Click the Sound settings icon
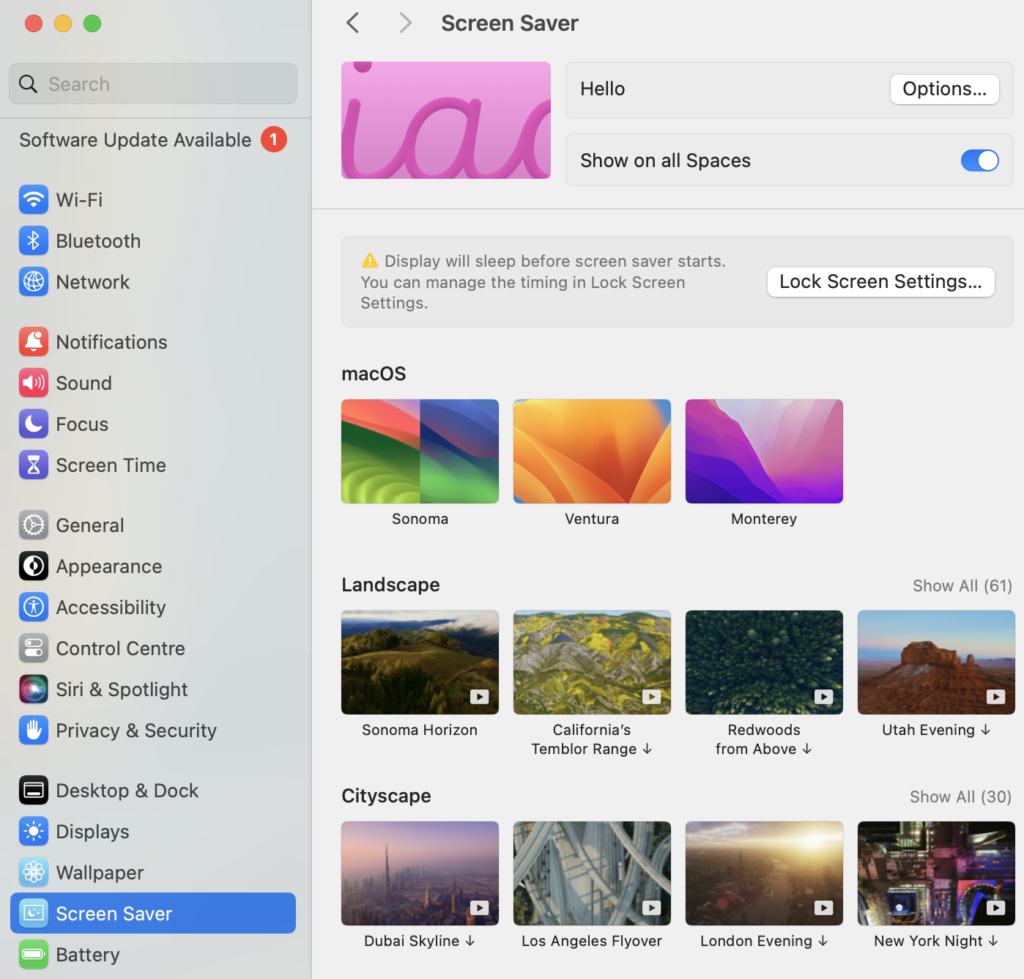This screenshot has width=1024, height=979. [32, 383]
